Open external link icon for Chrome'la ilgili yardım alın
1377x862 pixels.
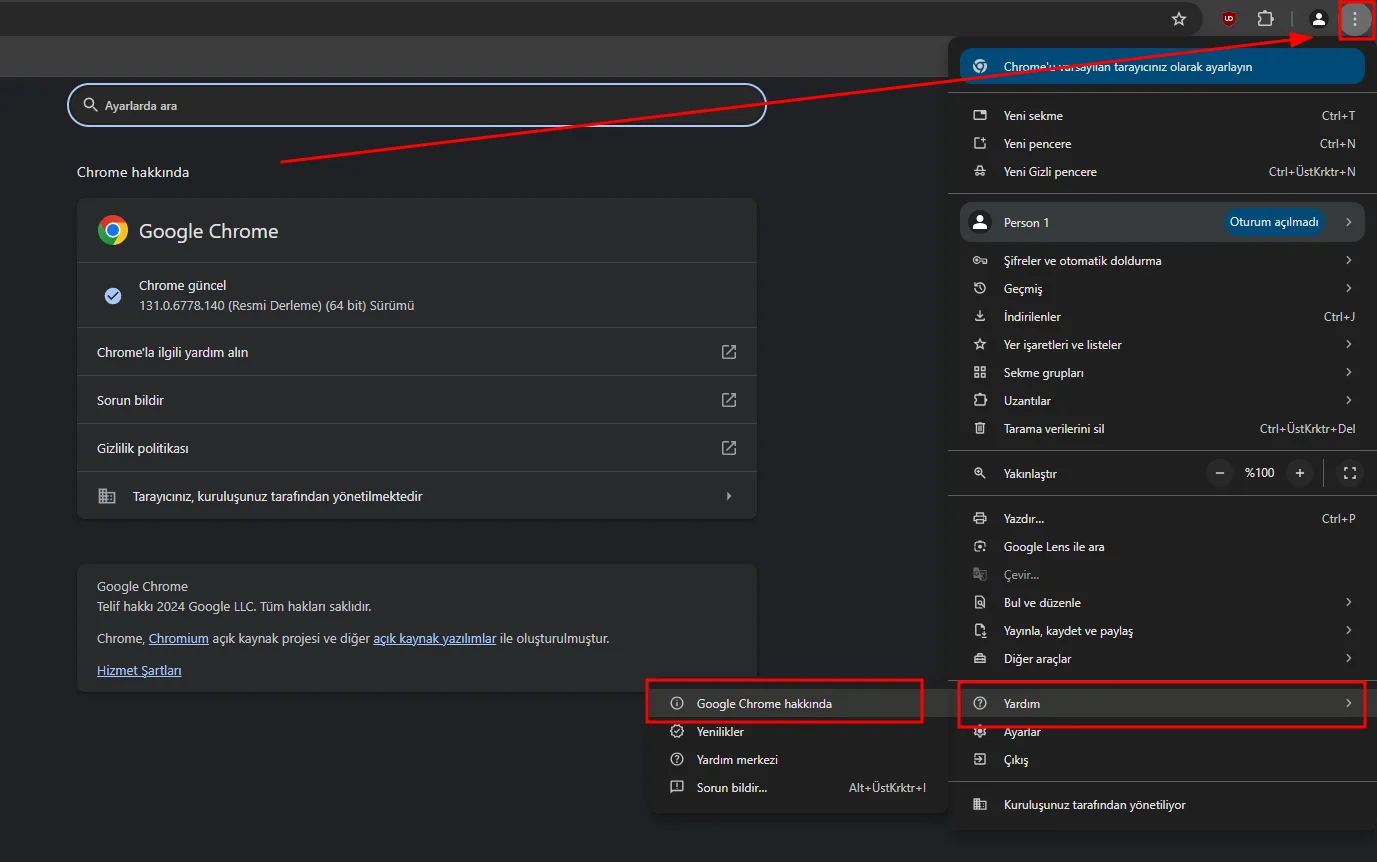tap(729, 352)
